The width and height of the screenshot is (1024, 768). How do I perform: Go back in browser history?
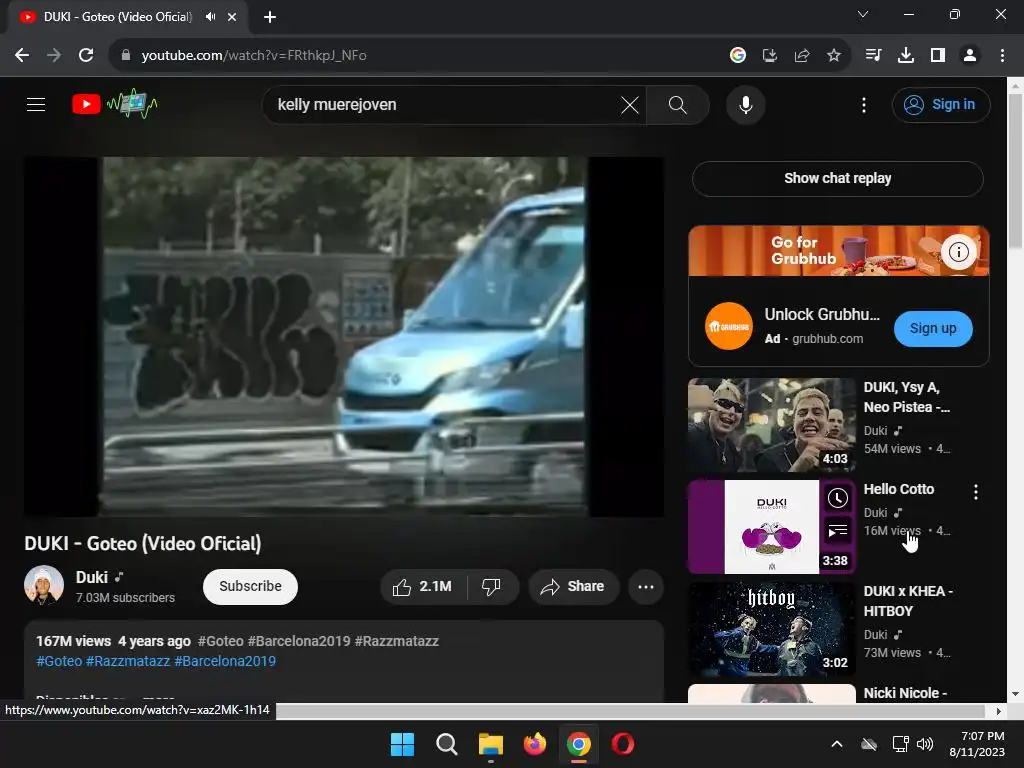point(22,56)
